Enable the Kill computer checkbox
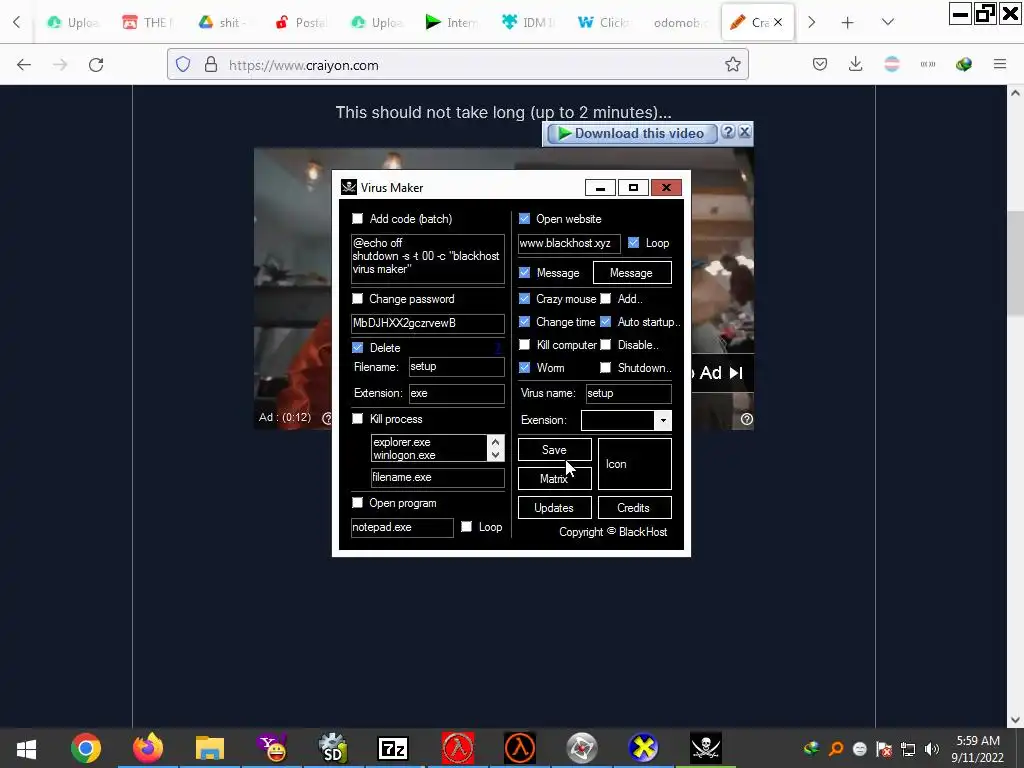 (524, 345)
